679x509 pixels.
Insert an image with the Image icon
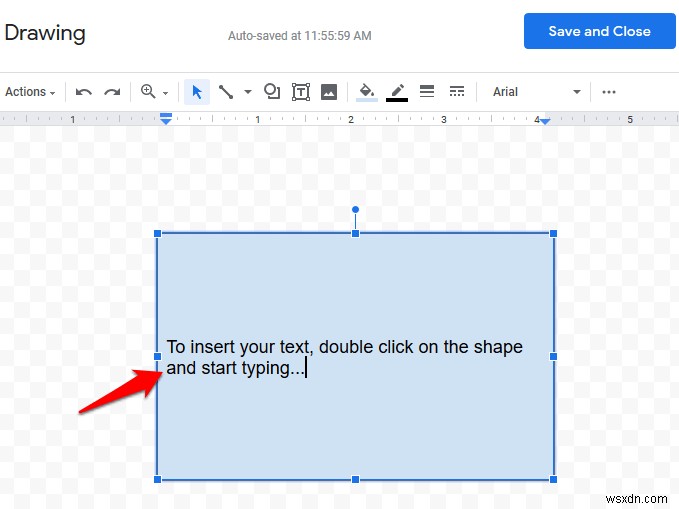[x=329, y=92]
